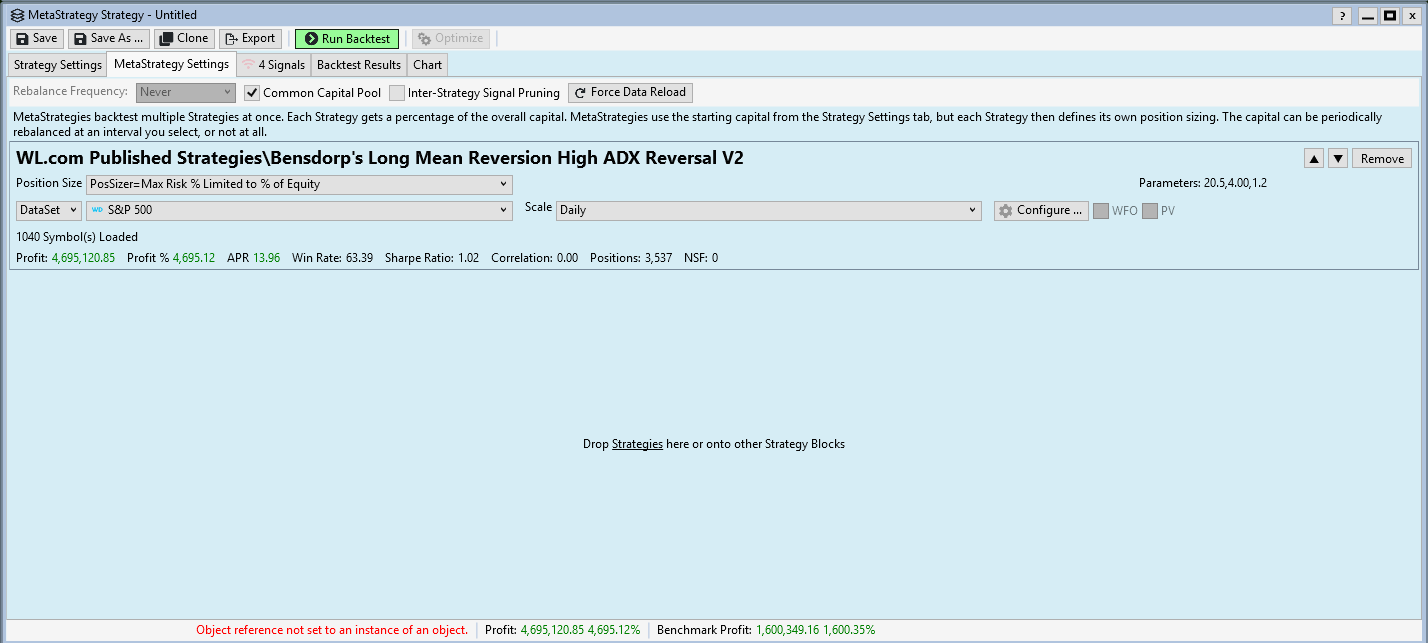The image size is (1428, 643).
Task: Move the strategy block down
Action: click(x=1338, y=158)
